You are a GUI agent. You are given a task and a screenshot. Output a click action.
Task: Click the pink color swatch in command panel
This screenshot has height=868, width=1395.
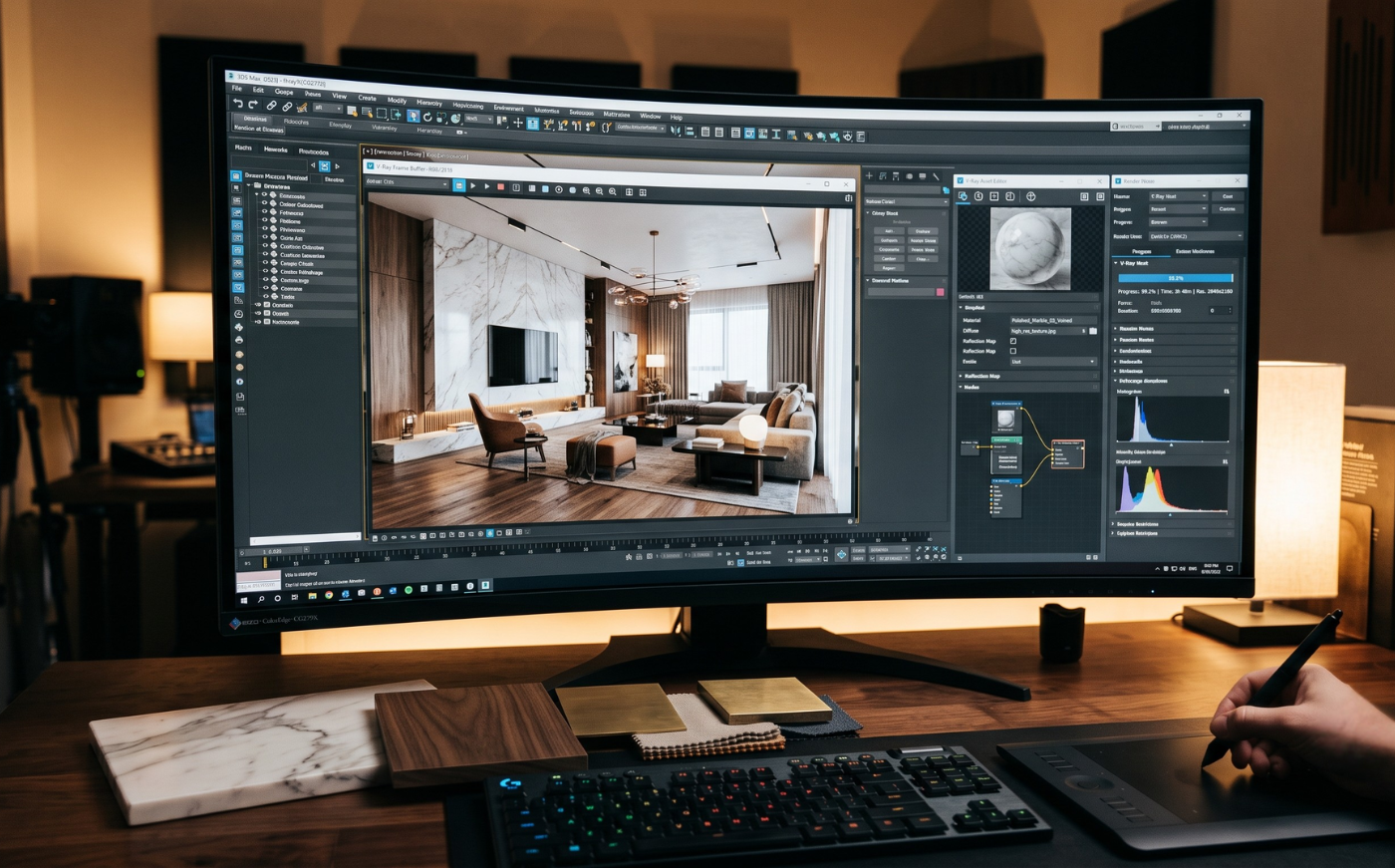click(x=940, y=292)
